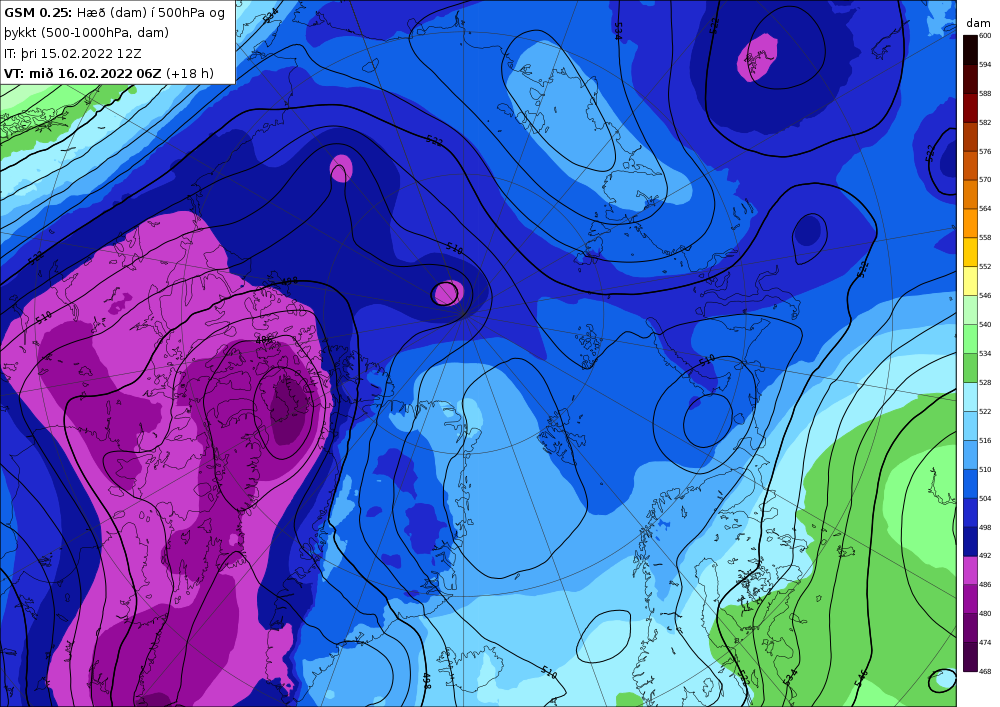Select the legend label 558

click(985, 237)
